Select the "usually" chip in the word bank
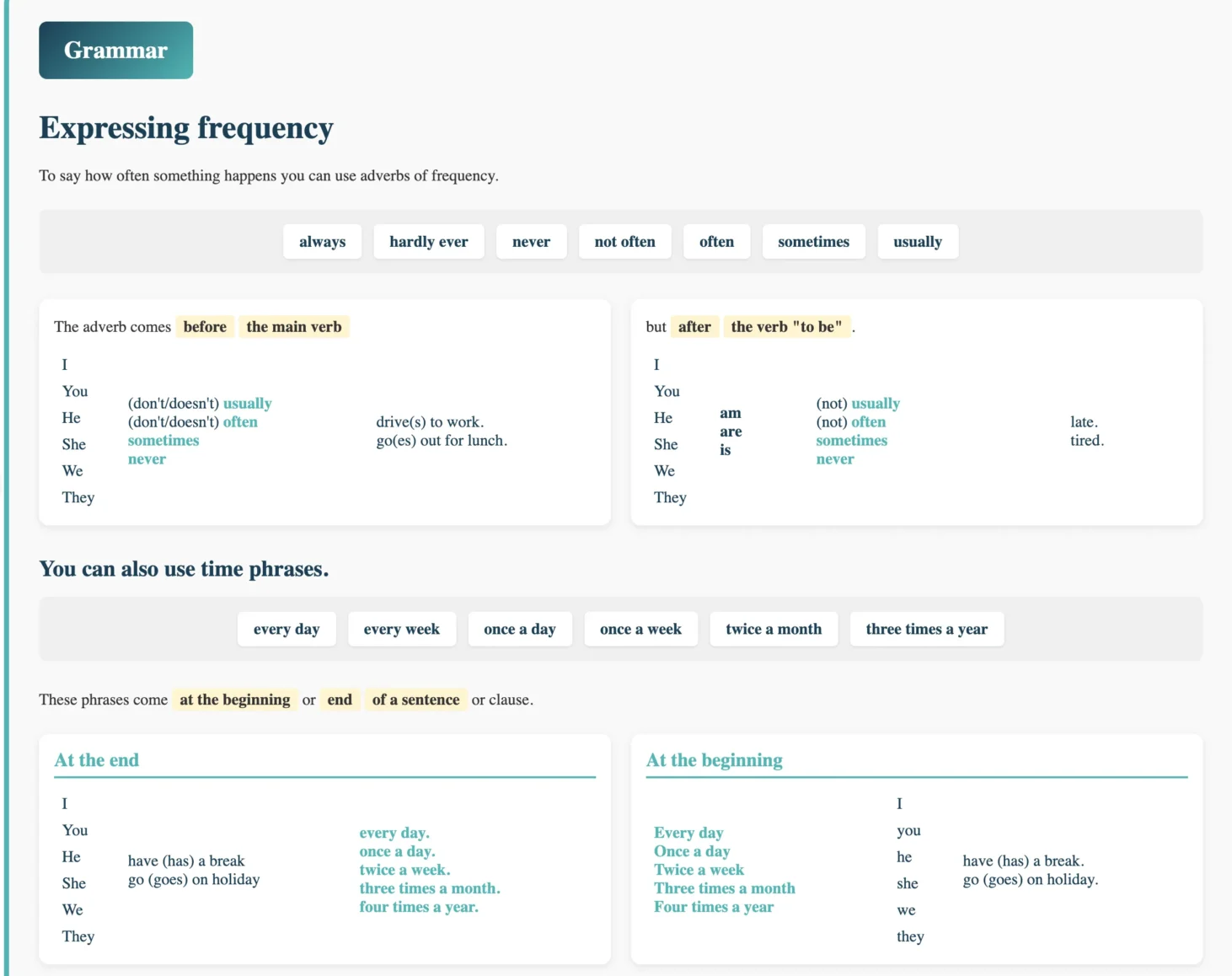This screenshot has width=1232, height=976. pos(918,242)
